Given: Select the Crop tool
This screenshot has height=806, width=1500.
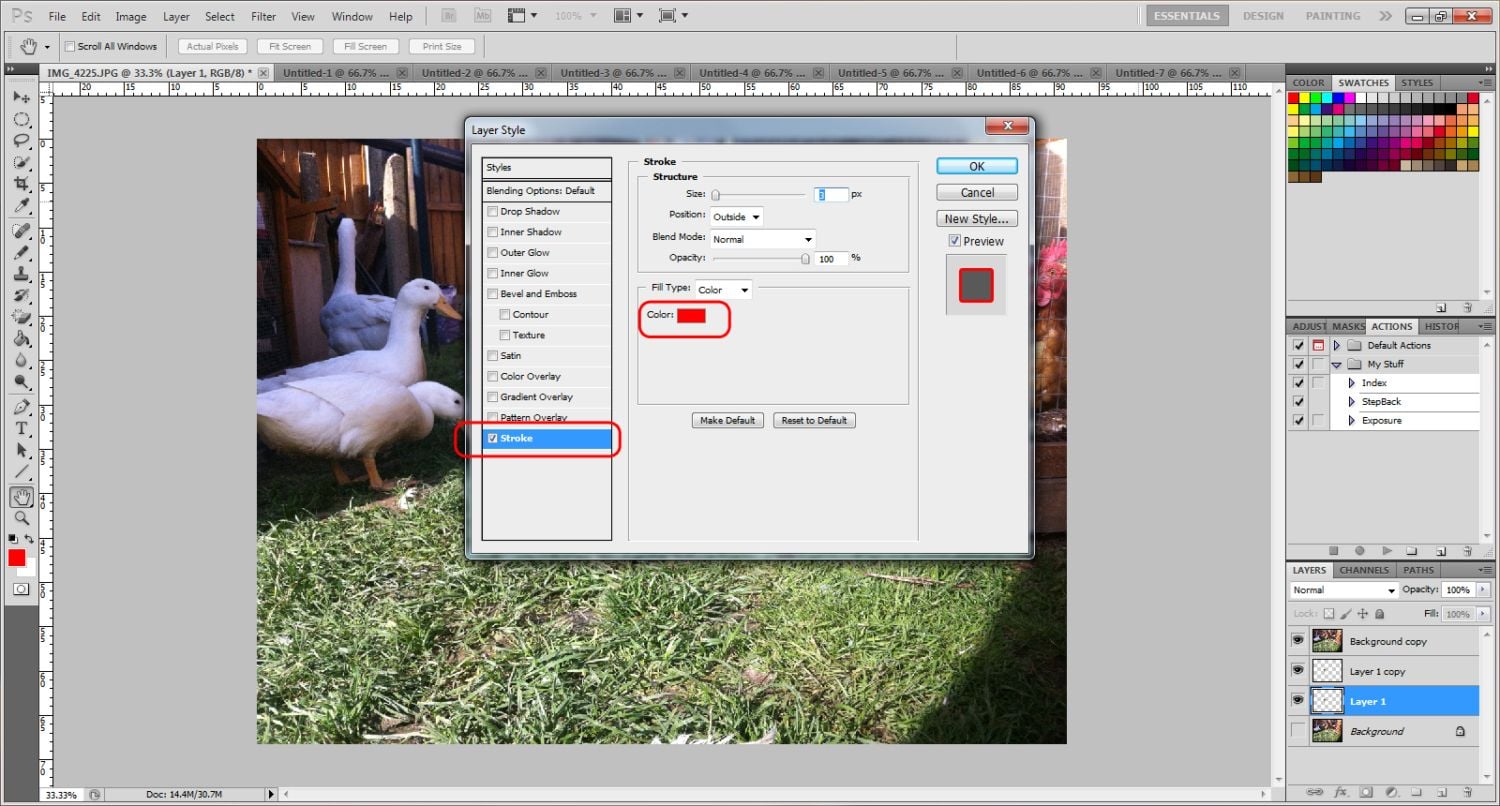Looking at the screenshot, I should 21,185.
